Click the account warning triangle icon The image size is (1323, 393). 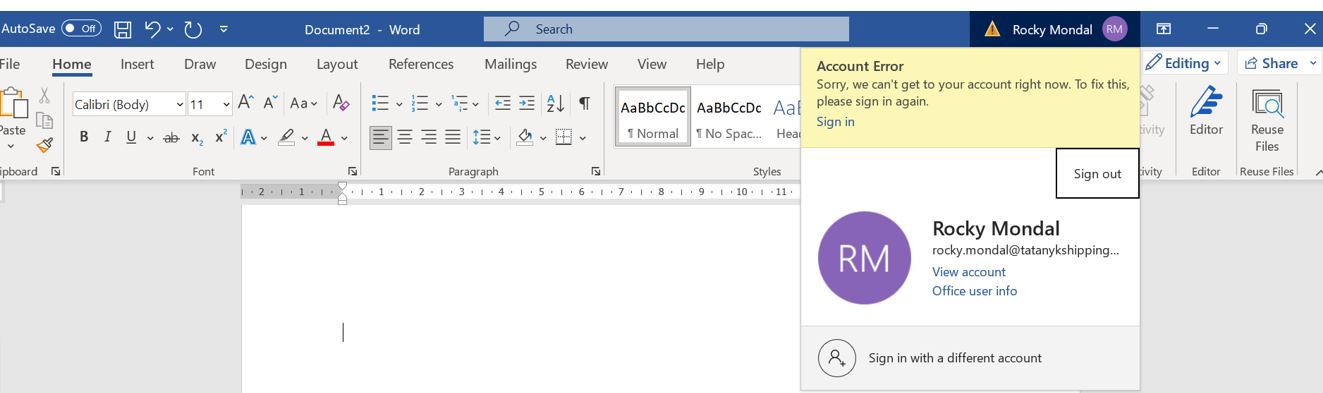(992, 29)
